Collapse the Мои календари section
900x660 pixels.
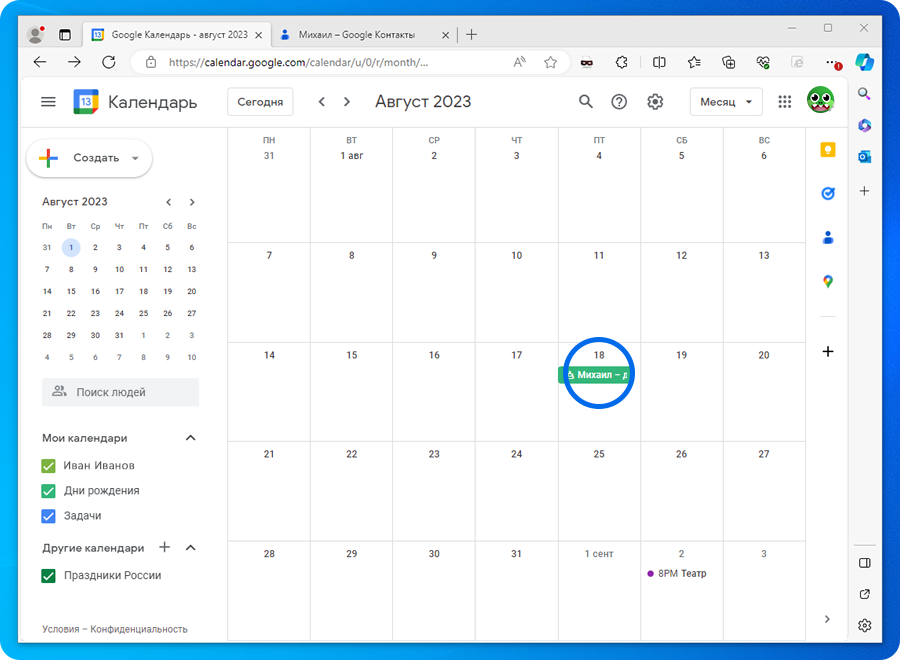(191, 438)
